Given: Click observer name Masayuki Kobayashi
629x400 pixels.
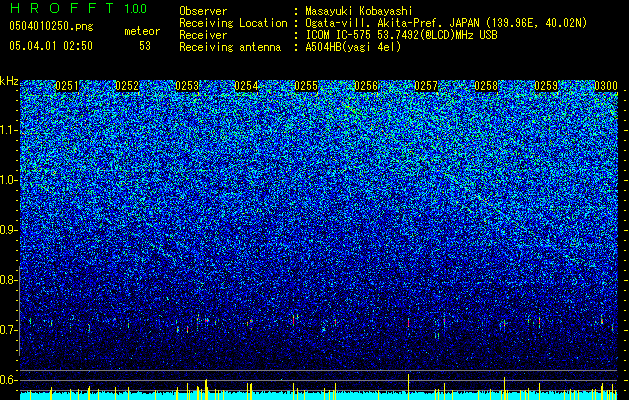Looking at the screenshot, I should [359, 11].
